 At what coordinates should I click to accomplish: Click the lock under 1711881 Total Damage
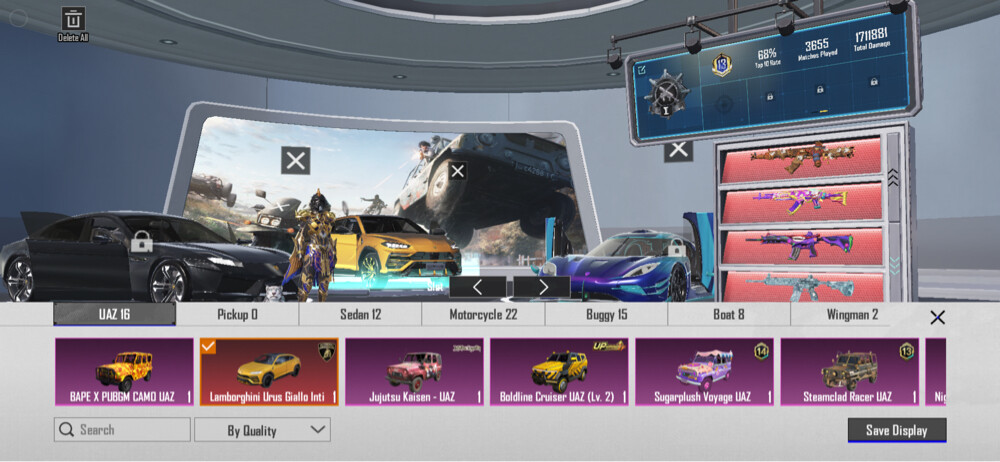click(x=874, y=82)
